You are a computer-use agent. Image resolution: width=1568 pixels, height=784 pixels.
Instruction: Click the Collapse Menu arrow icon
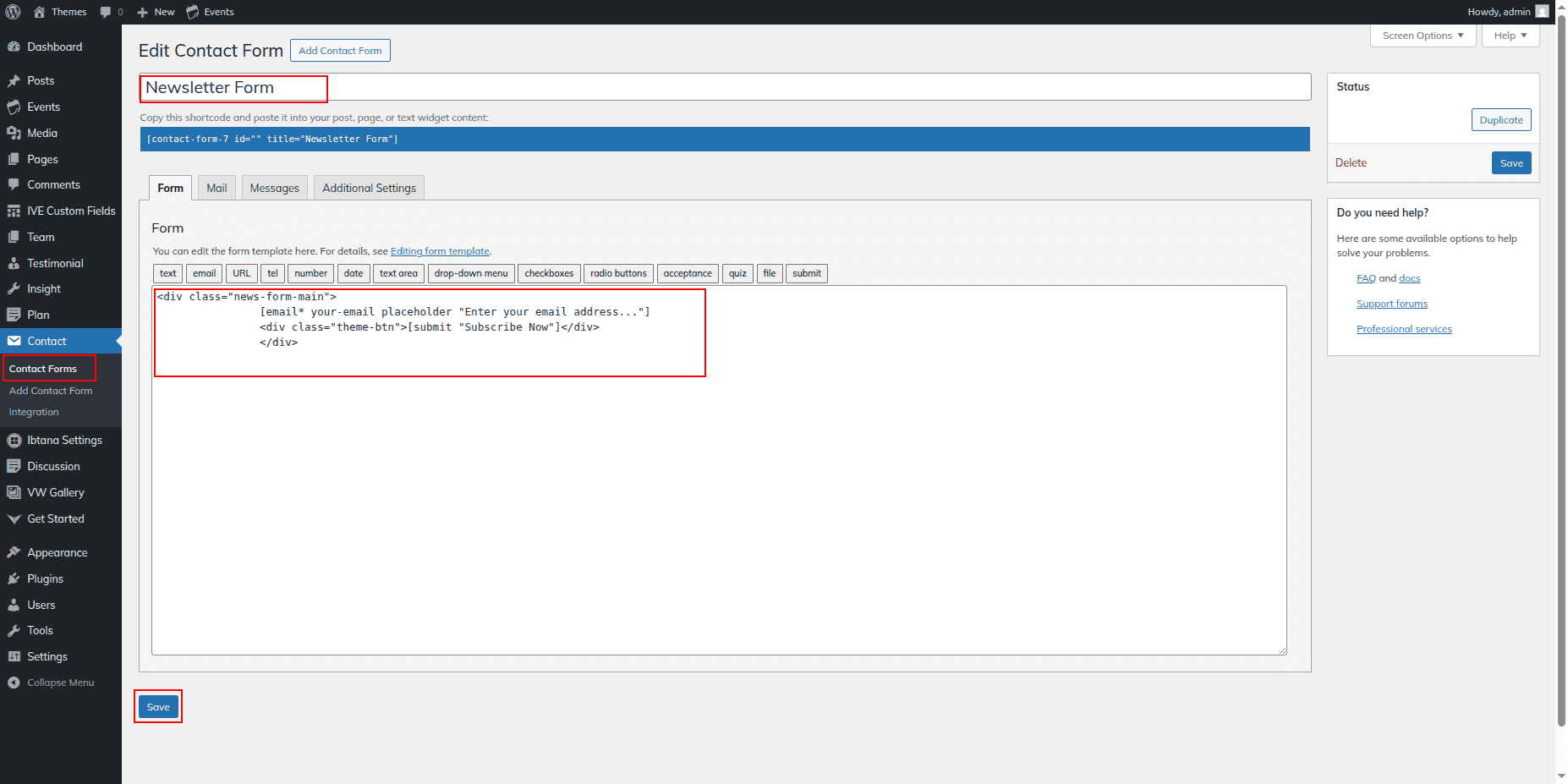point(14,683)
